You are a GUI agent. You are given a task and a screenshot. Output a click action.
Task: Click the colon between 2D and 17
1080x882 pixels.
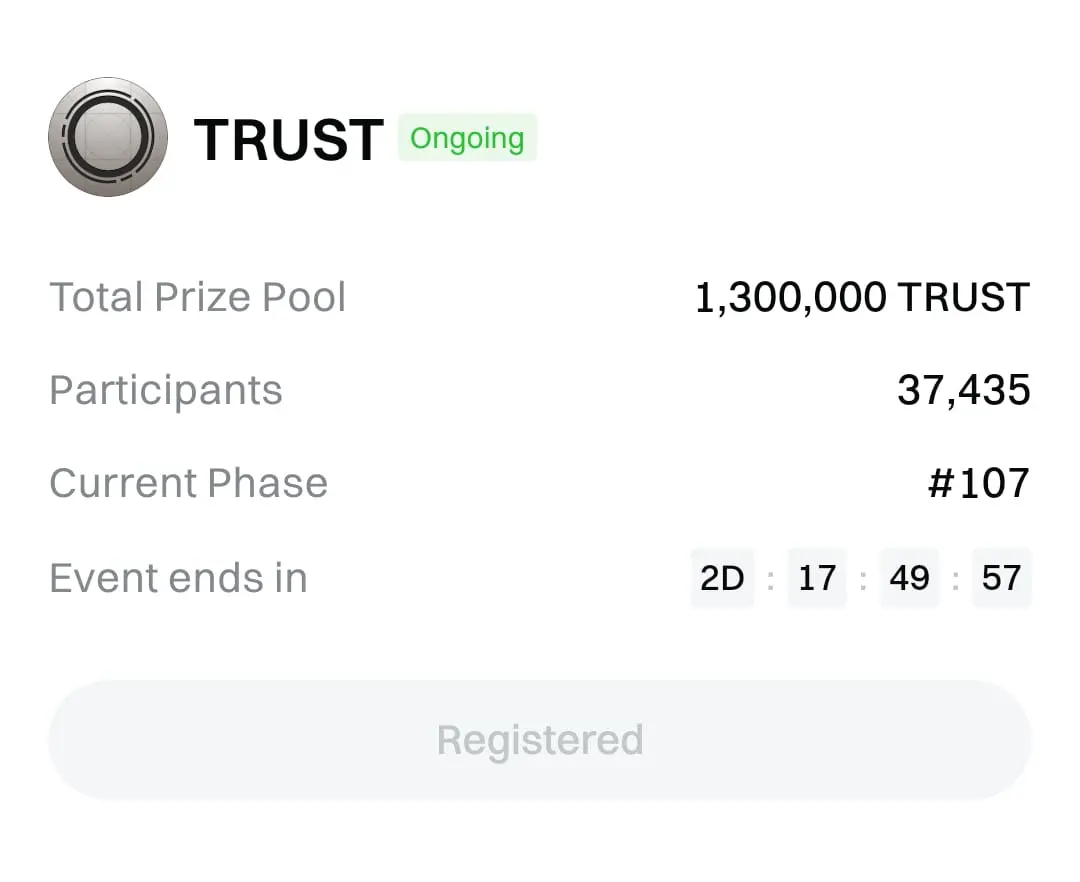[x=770, y=579]
